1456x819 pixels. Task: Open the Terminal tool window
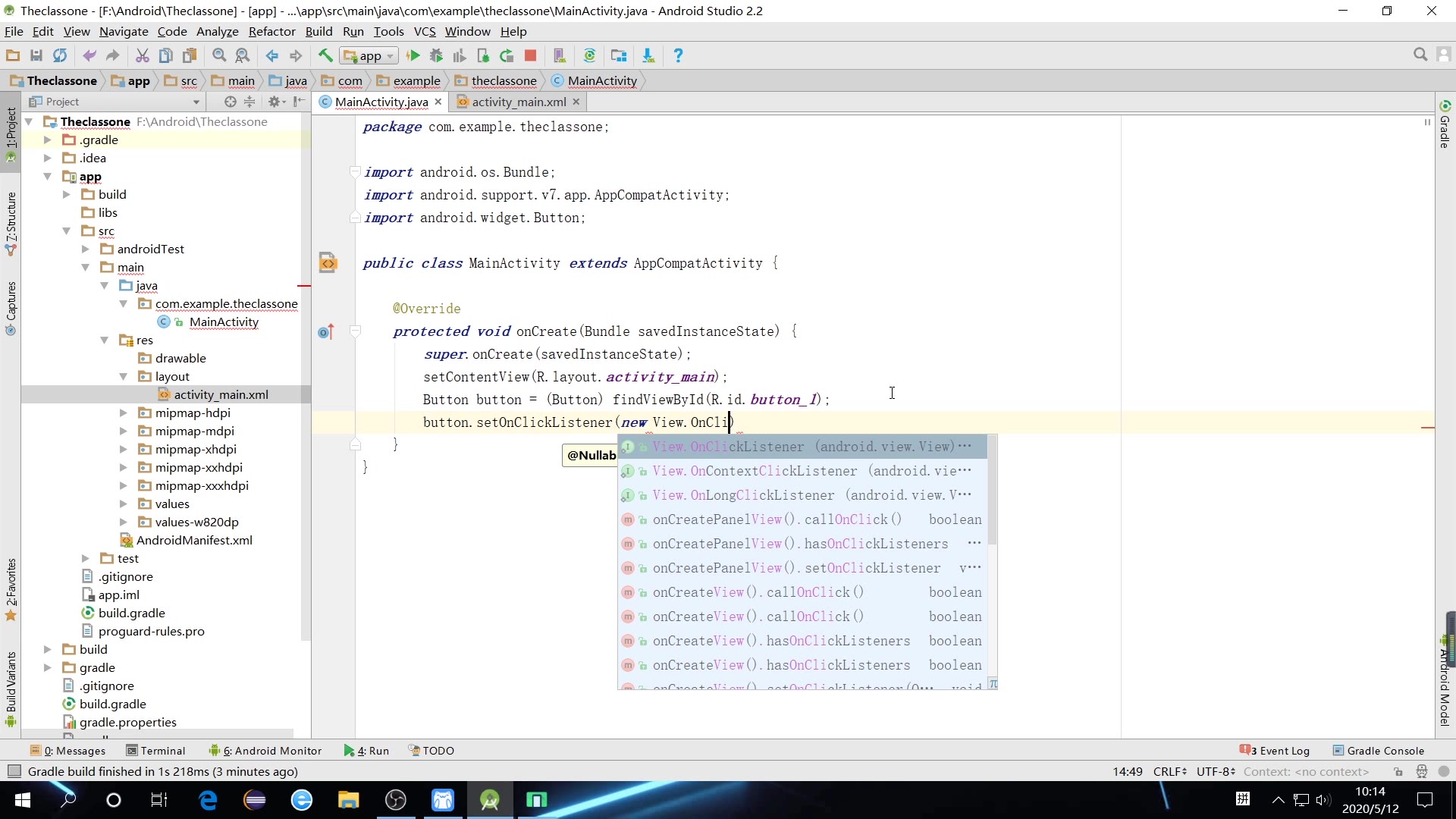pos(155,751)
